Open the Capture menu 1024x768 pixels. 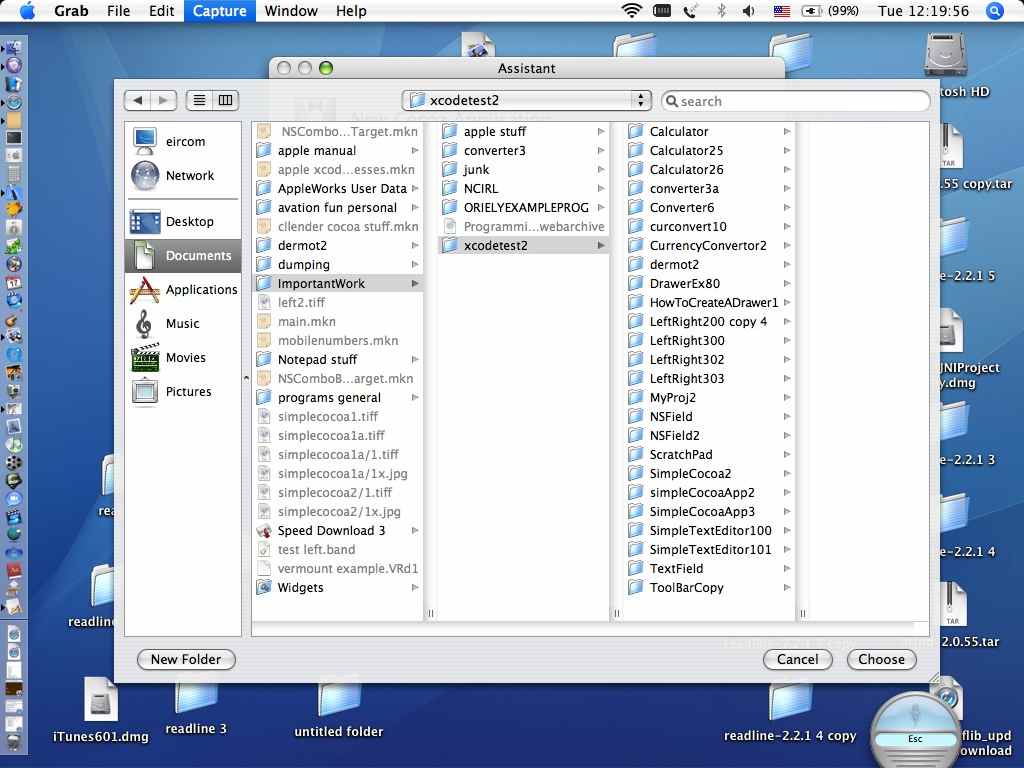[x=219, y=10]
